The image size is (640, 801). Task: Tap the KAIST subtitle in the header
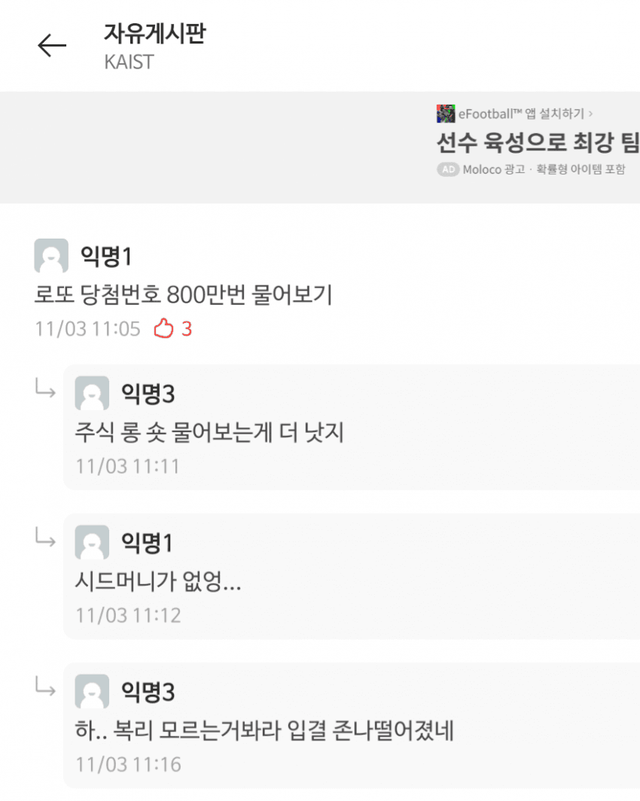(x=129, y=61)
